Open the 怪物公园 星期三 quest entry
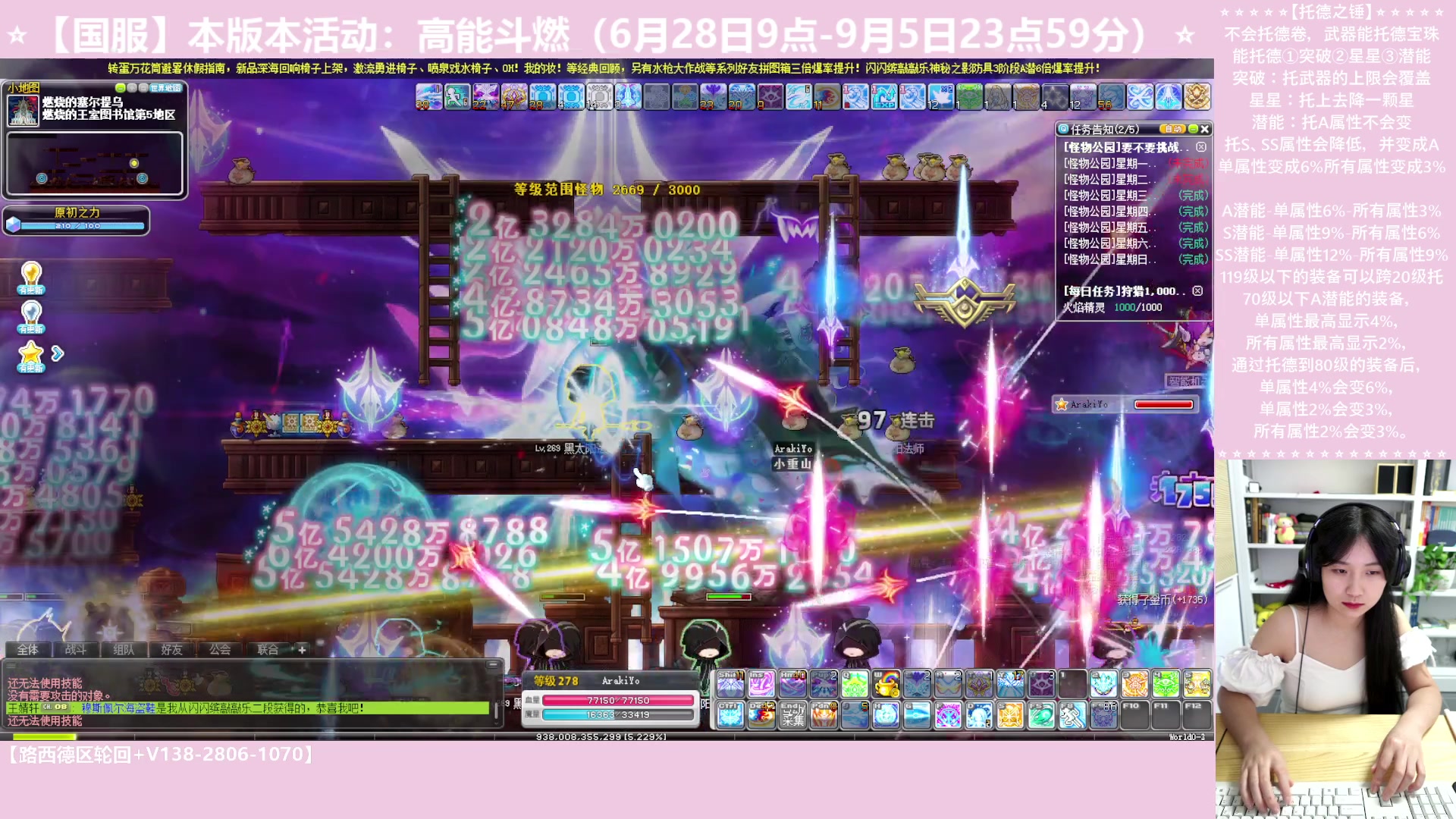1456x819 pixels. tap(1135, 196)
